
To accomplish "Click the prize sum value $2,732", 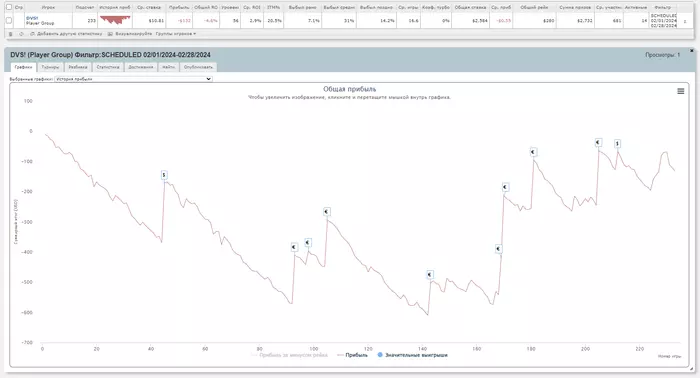I will [x=585, y=21].
